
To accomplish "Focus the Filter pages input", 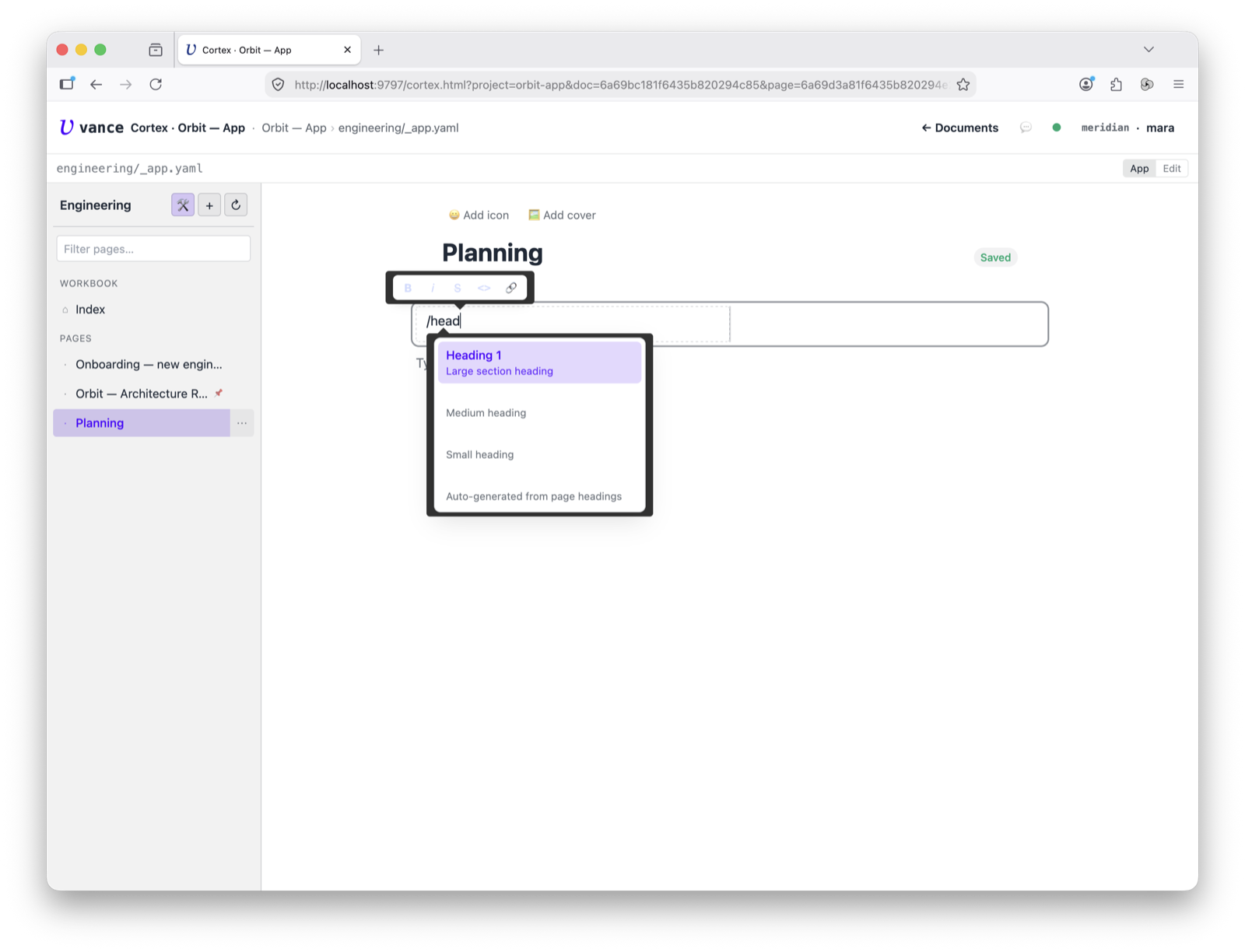I will pos(153,249).
